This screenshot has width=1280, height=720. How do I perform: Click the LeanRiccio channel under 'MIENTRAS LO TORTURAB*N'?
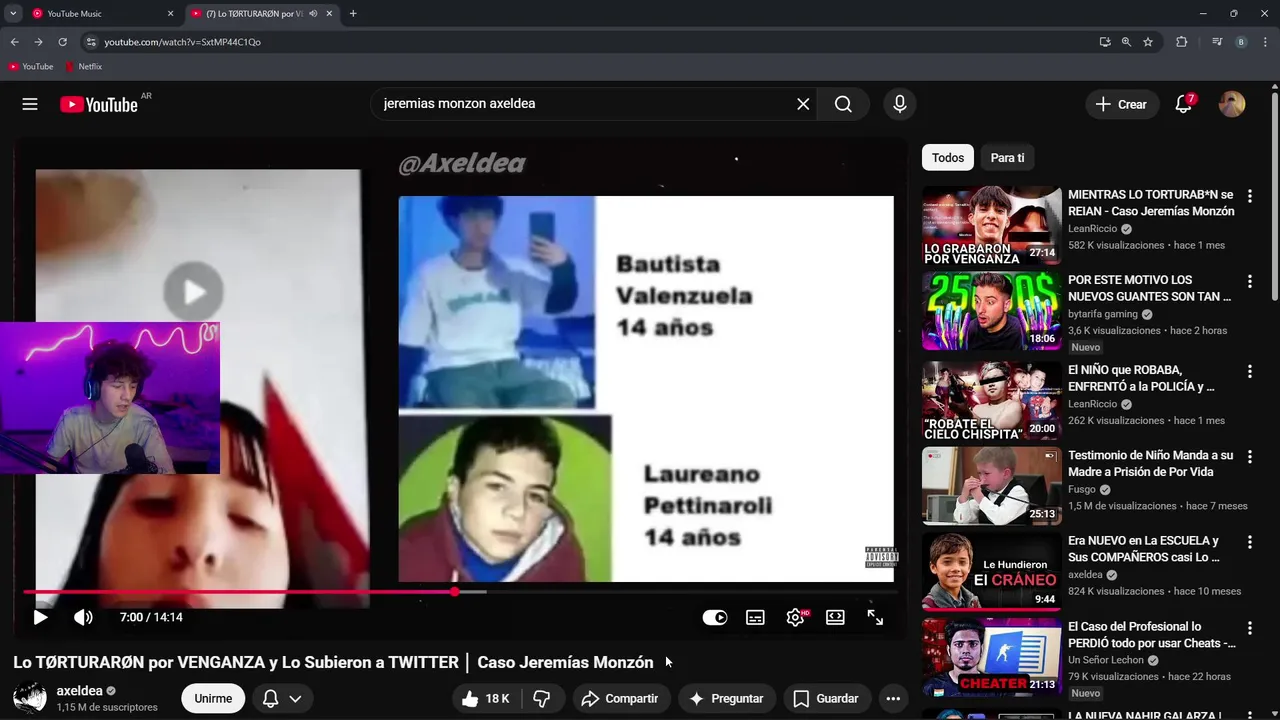(x=1092, y=229)
